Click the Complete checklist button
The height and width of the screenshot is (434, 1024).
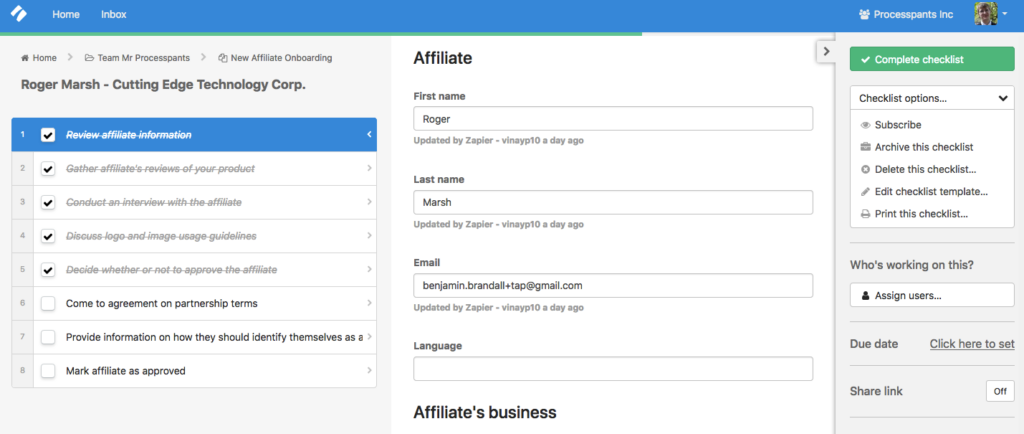click(932, 59)
